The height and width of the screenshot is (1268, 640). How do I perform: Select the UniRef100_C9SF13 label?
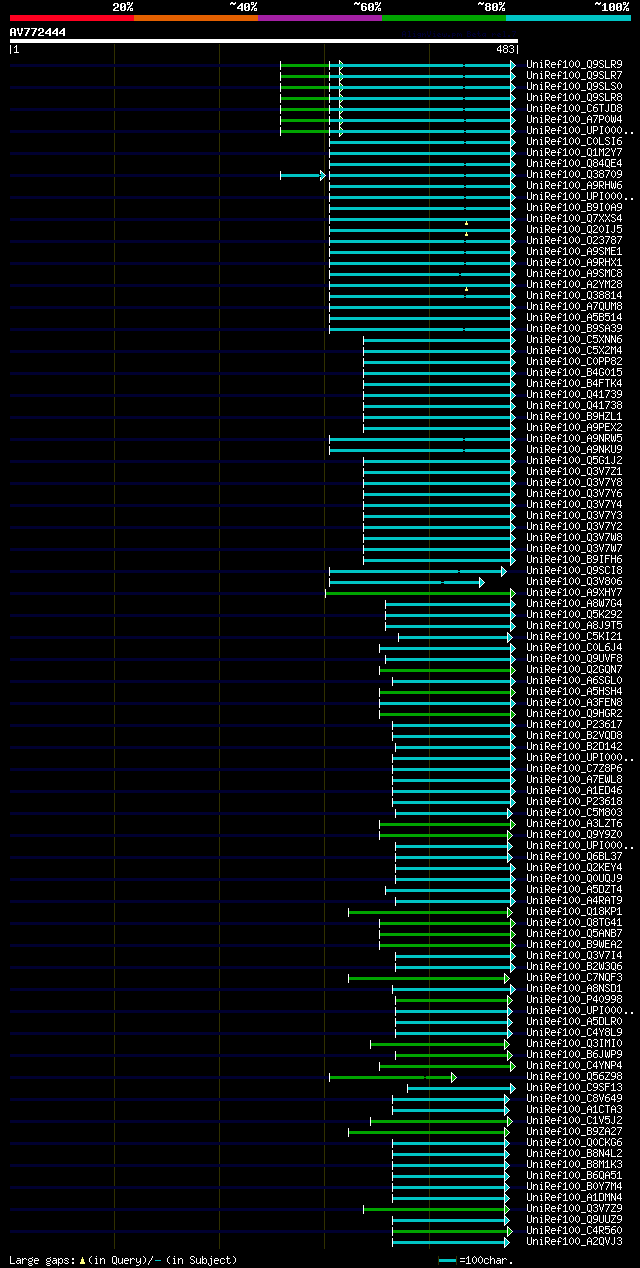pos(574,1088)
